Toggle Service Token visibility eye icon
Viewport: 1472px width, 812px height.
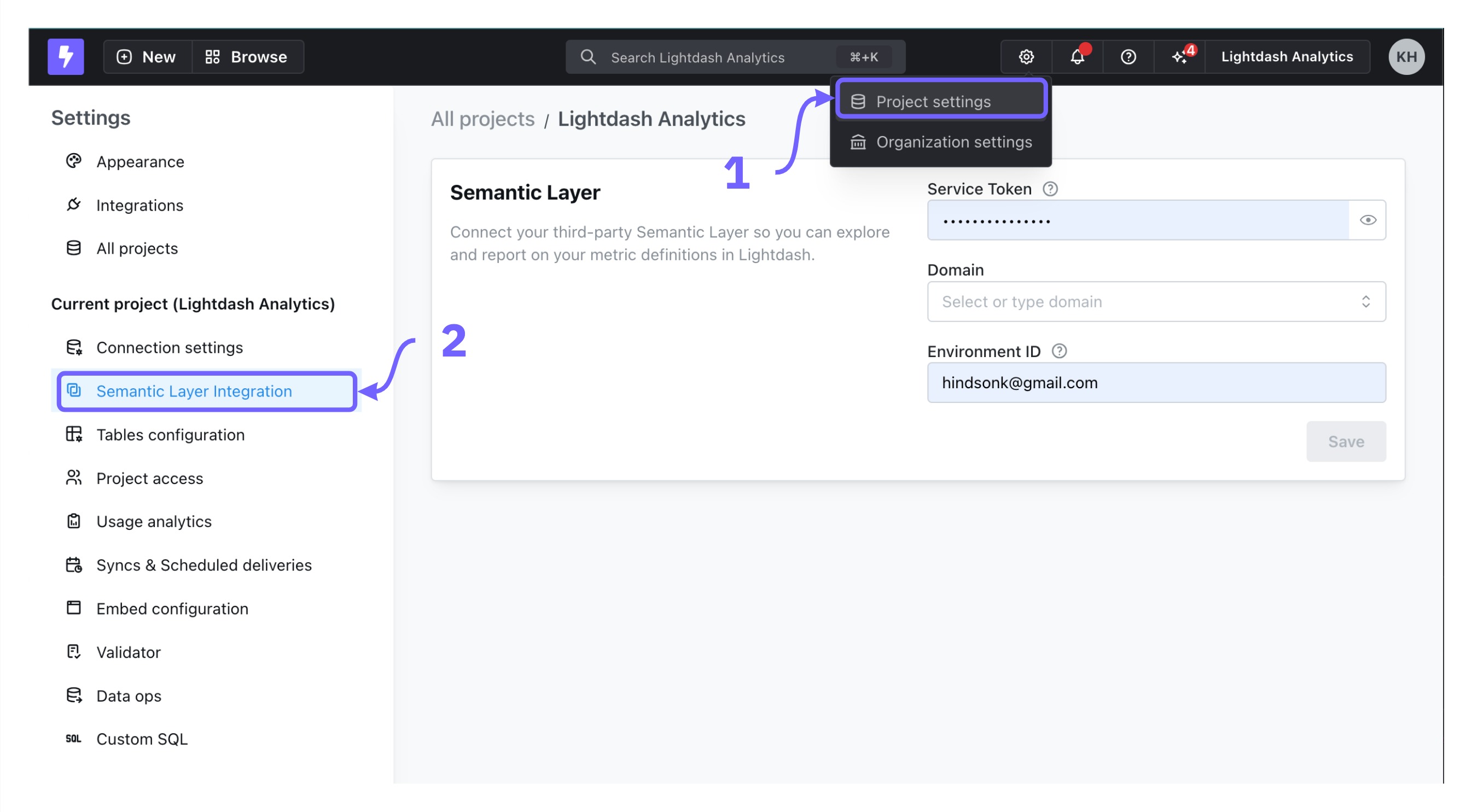1368,220
